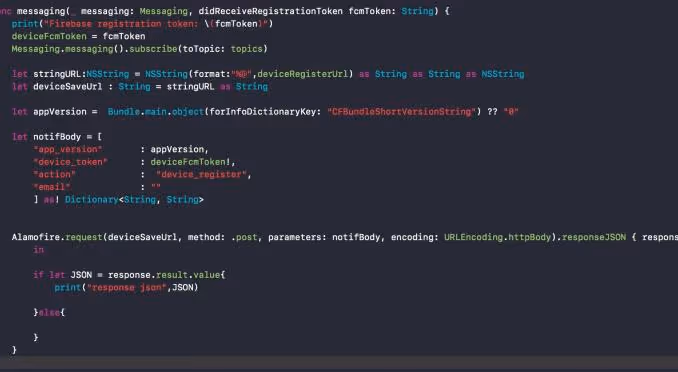Image resolution: width=678 pixels, height=372 pixels.
Task: Click the .post enum value
Action: (244, 237)
